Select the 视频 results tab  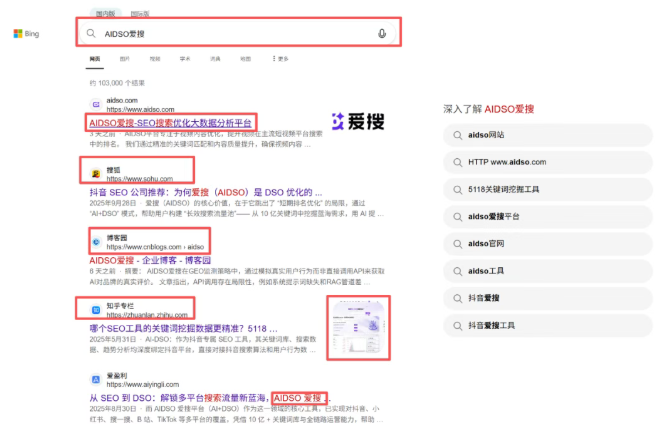point(155,59)
